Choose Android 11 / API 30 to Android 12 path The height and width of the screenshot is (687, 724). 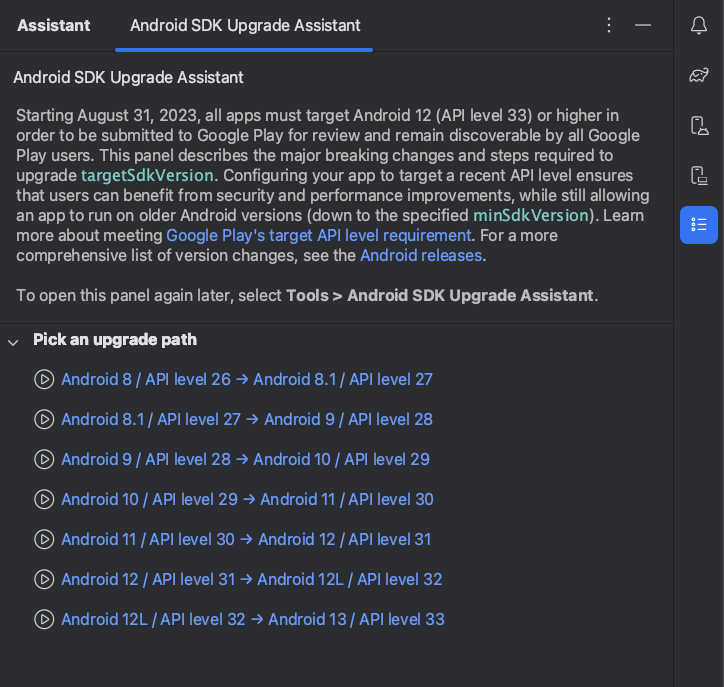click(x=246, y=540)
